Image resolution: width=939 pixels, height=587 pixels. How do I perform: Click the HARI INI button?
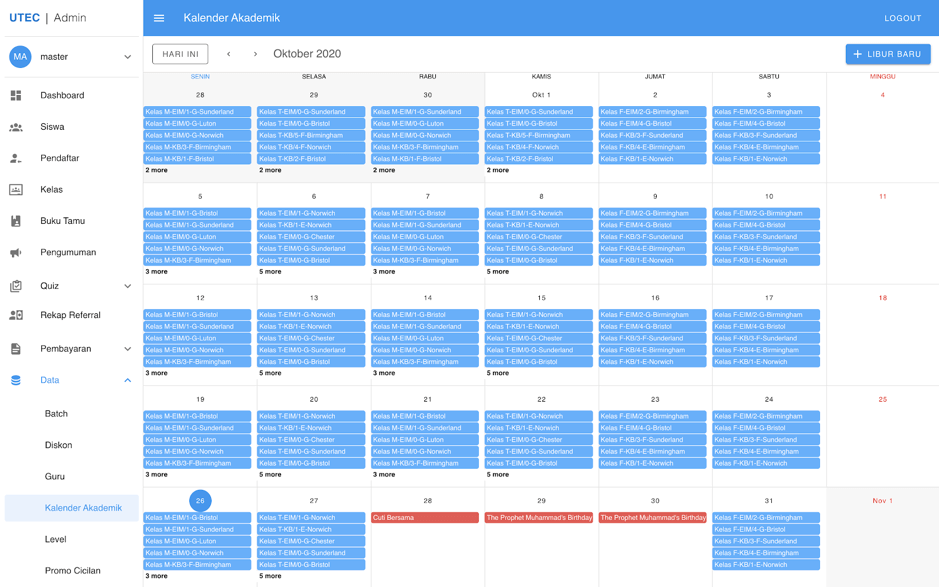[x=180, y=54]
